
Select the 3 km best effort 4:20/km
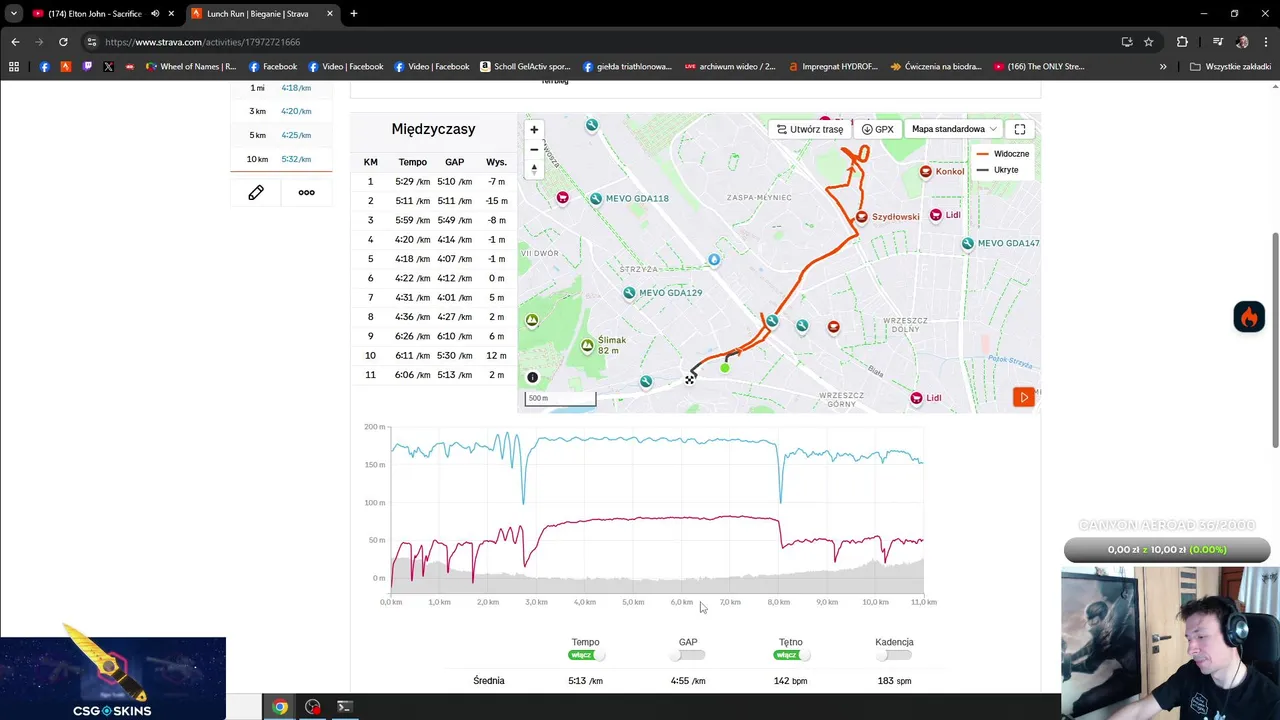tap(281, 111)
